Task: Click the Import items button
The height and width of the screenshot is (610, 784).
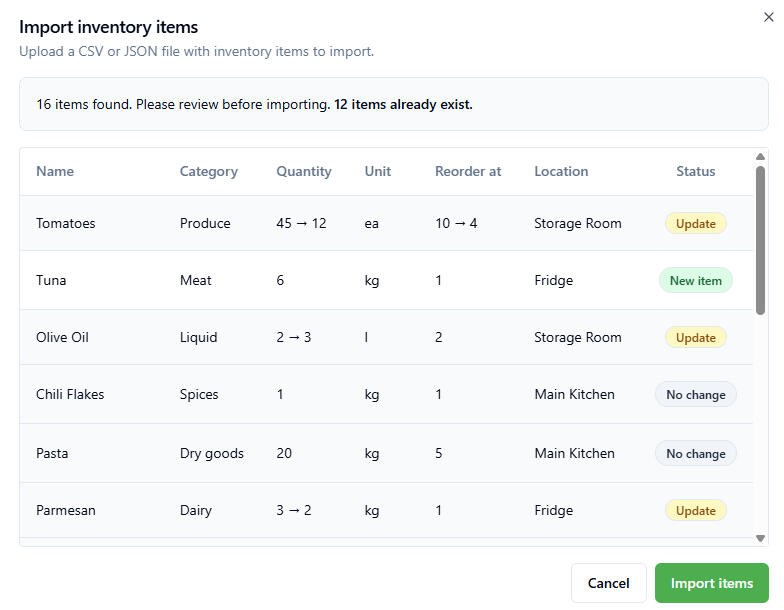Action: [711, 583]
